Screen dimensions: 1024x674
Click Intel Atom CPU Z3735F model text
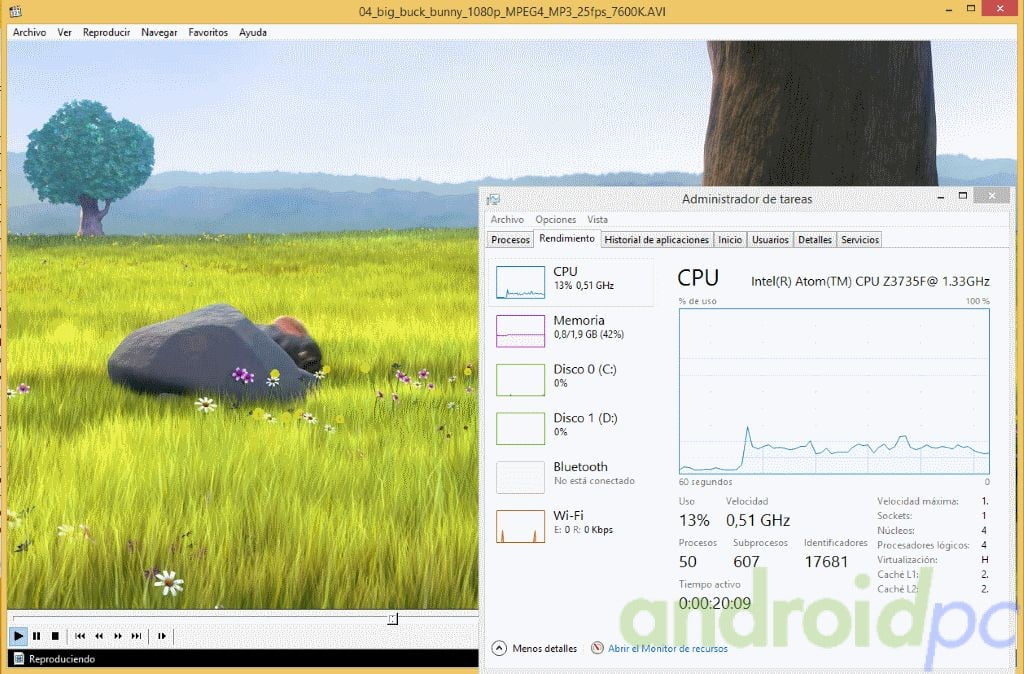pyautogui.click(x=870, y=281)
